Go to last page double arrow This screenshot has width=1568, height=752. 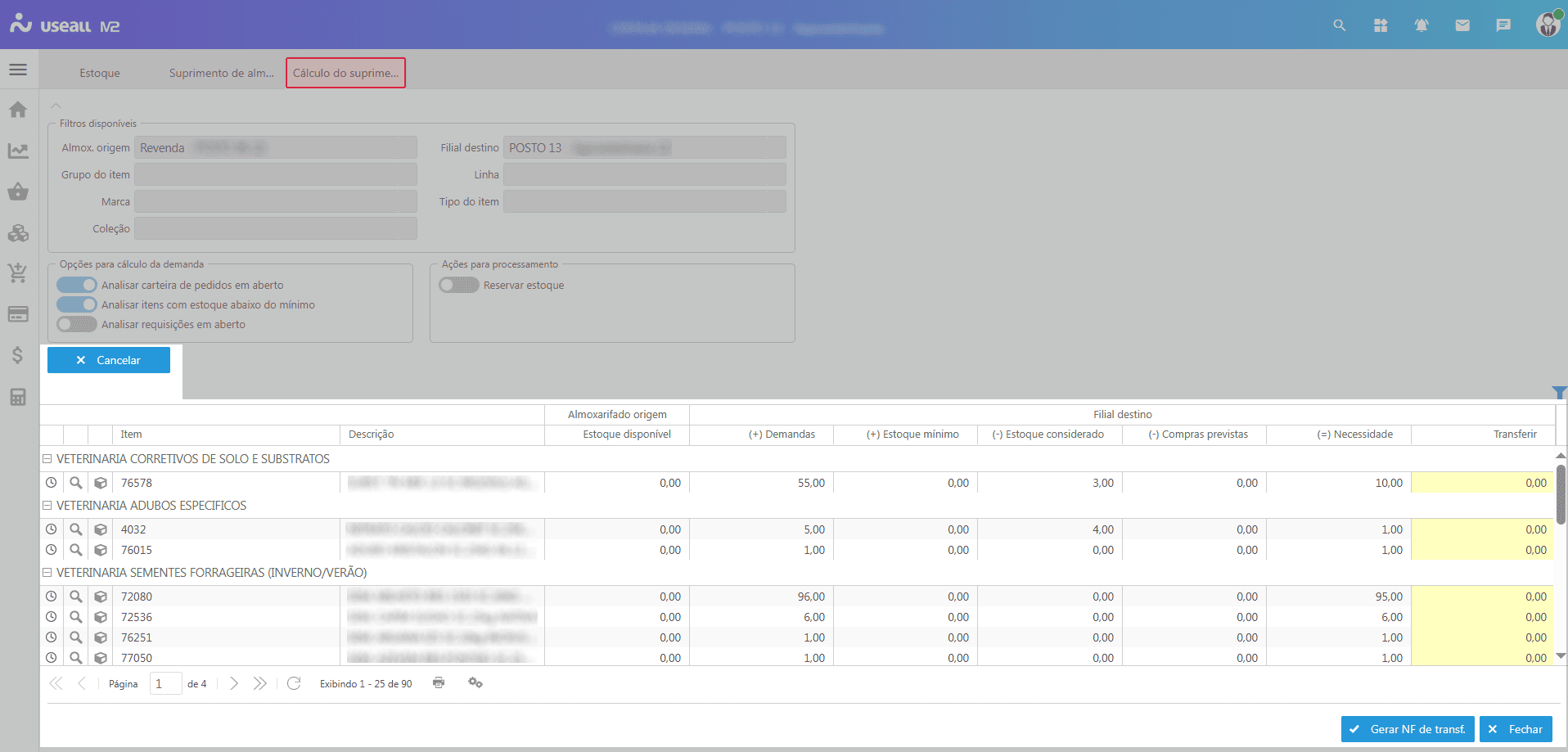(260, 683)
